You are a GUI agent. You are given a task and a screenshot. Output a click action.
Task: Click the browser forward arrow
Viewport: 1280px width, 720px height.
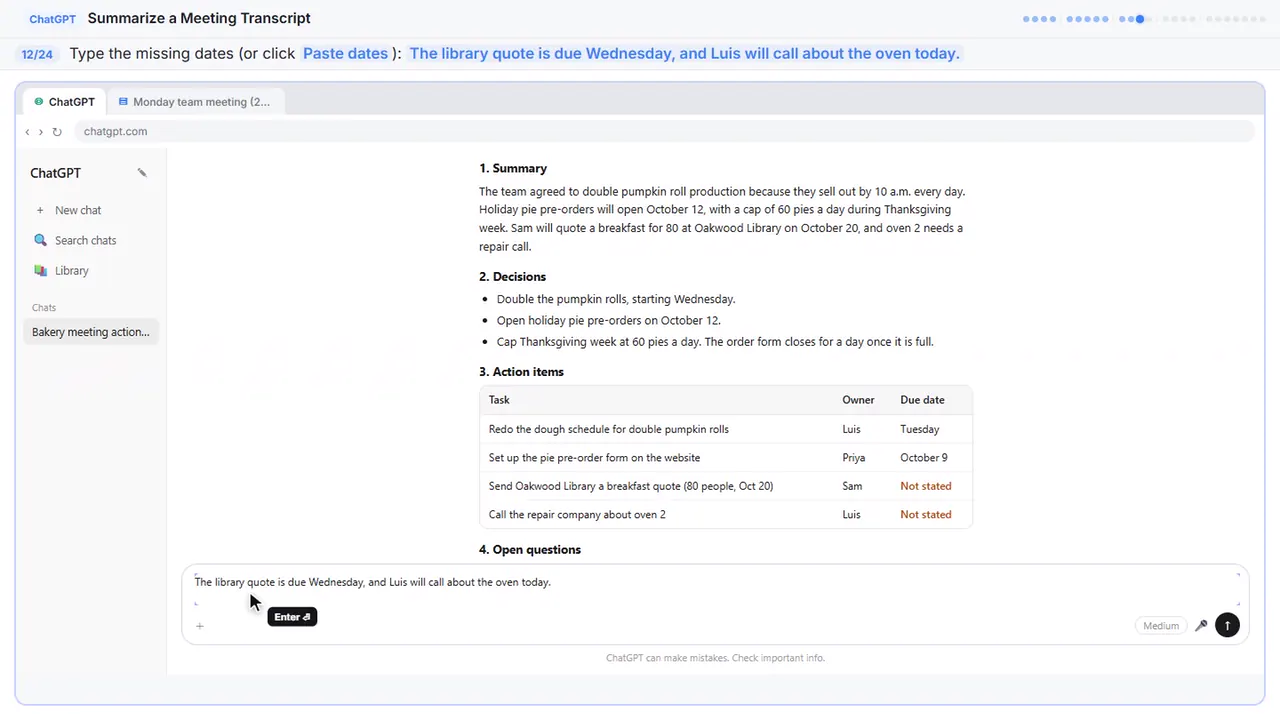pyautogui.click(x=40, y=132)
